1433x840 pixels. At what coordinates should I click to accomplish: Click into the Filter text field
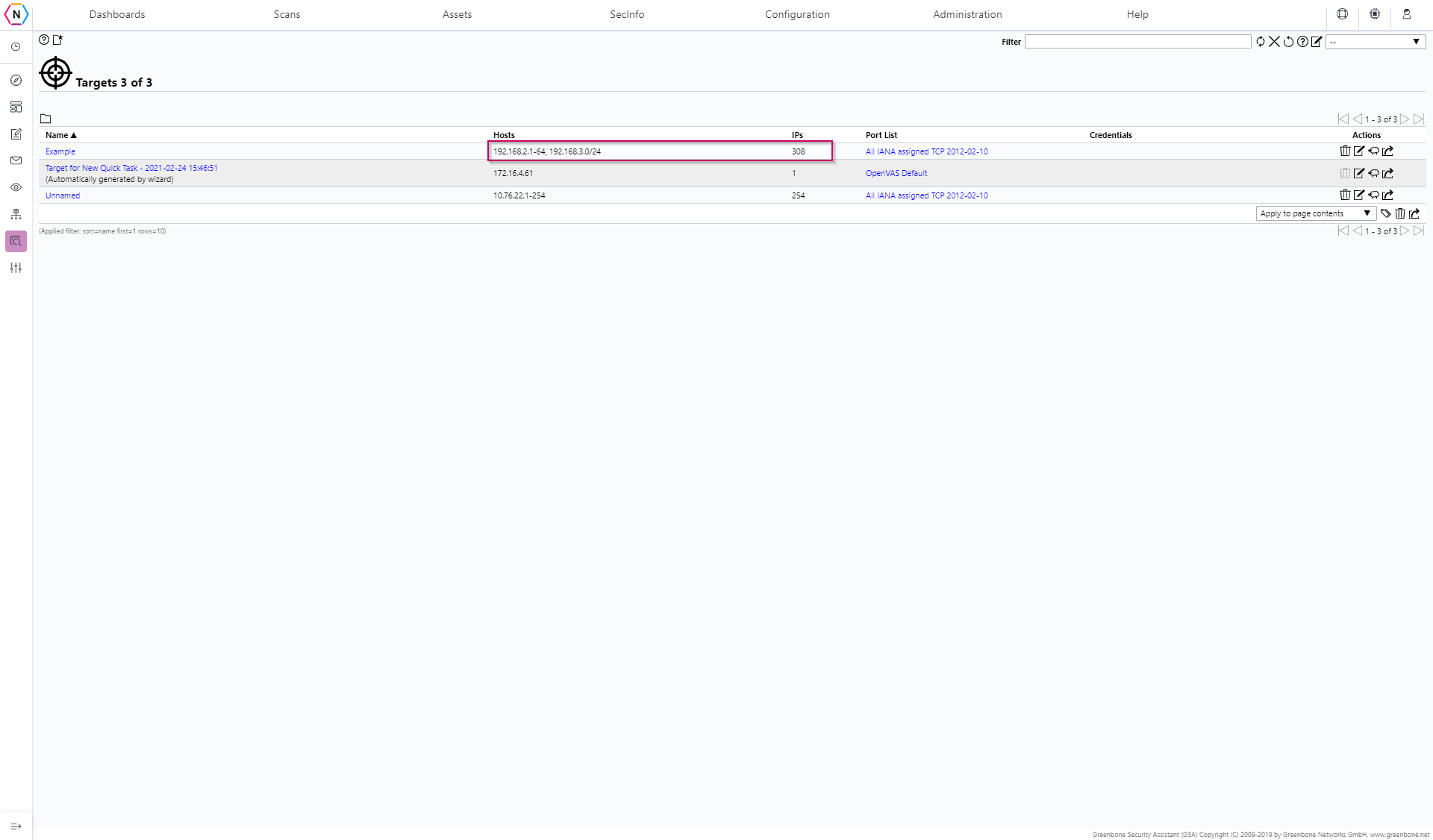click(x=1137, y=42)
